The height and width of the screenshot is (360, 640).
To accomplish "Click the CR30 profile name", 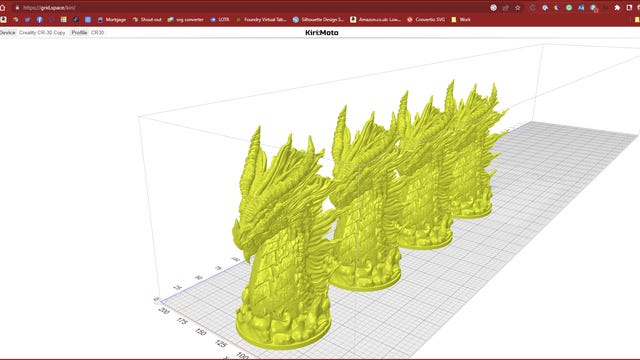I will (x=97, y=33).
